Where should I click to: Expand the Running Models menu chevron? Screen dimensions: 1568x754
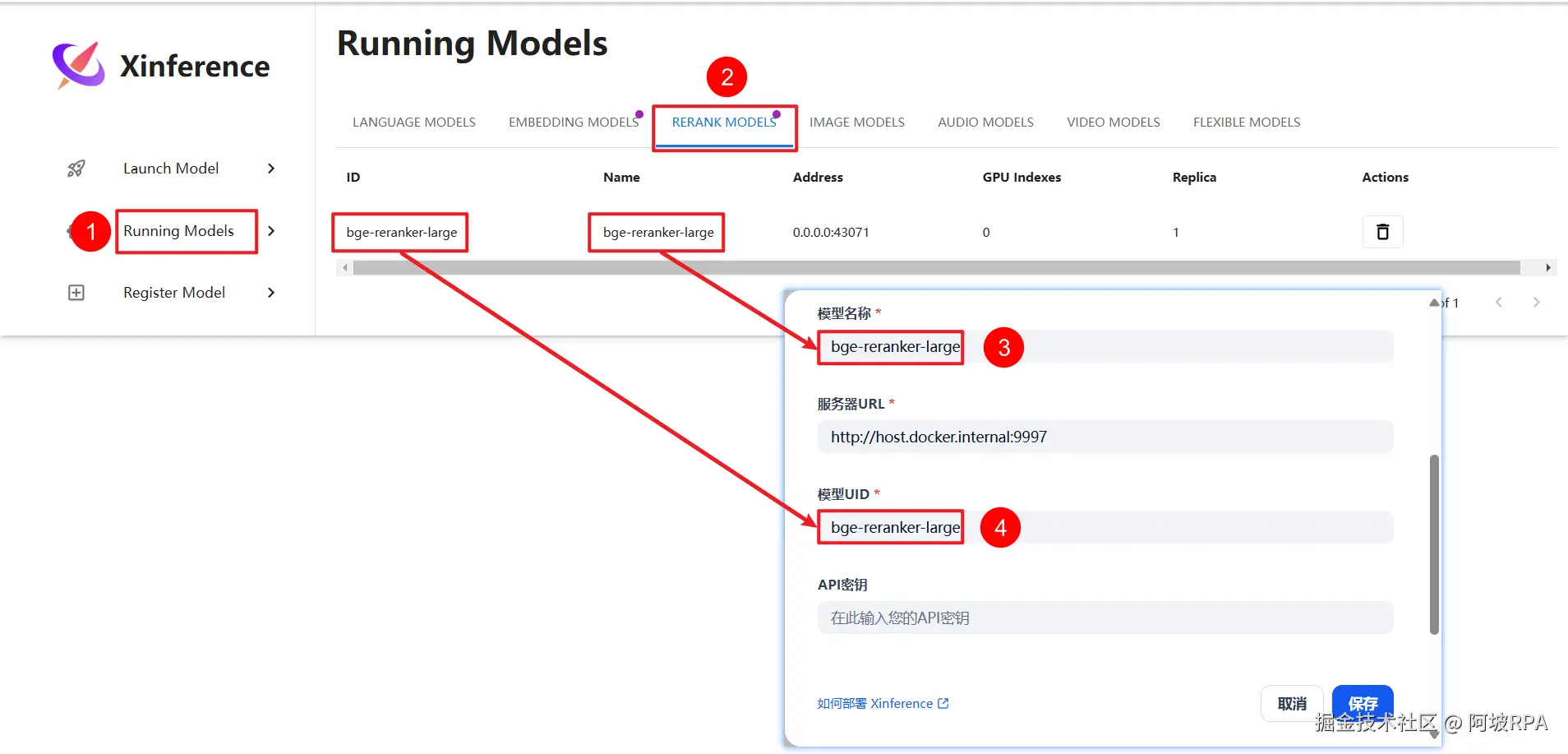coord(271,231)
